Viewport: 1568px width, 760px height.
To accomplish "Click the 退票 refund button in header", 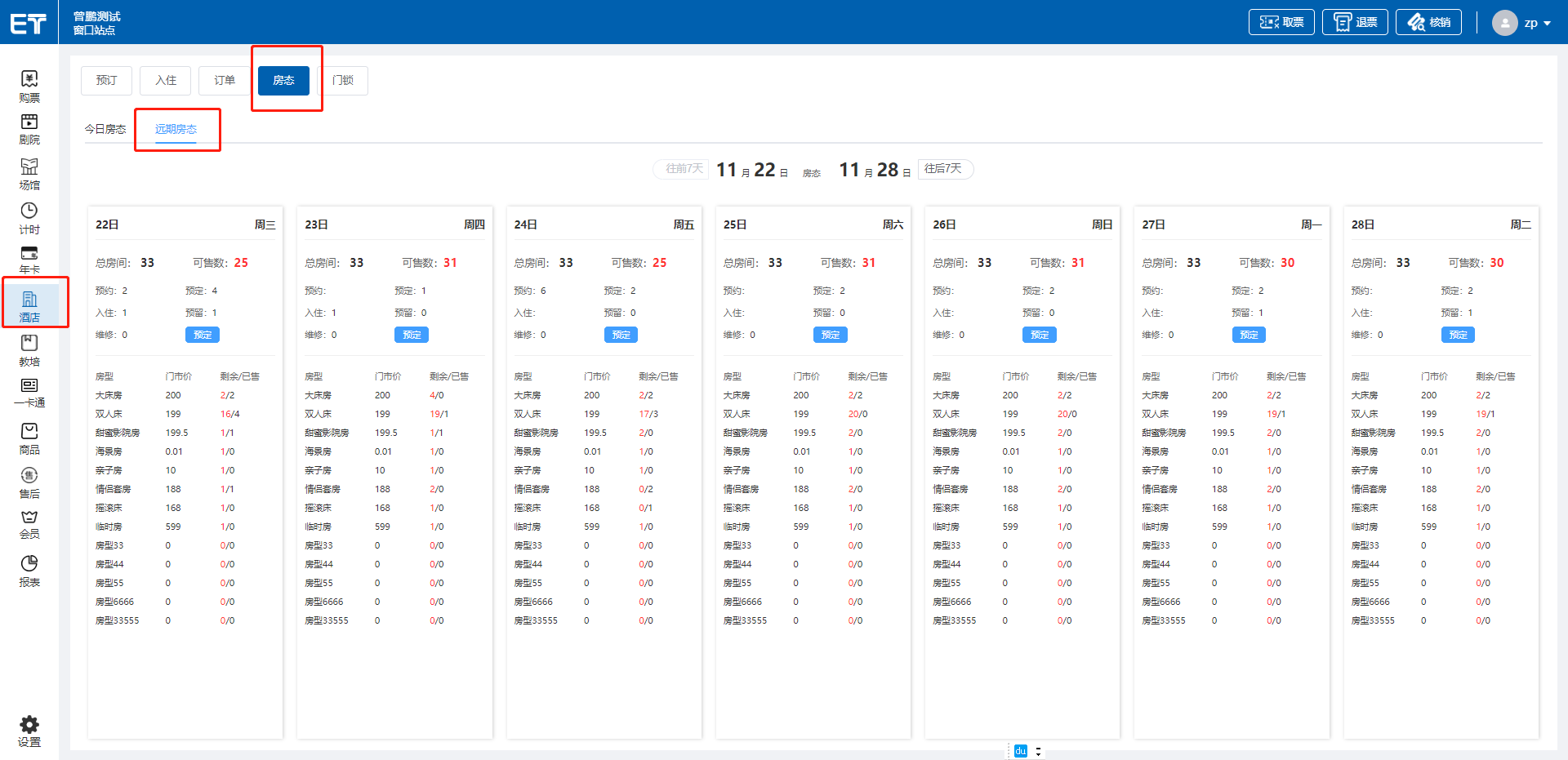I will 1355,22.
